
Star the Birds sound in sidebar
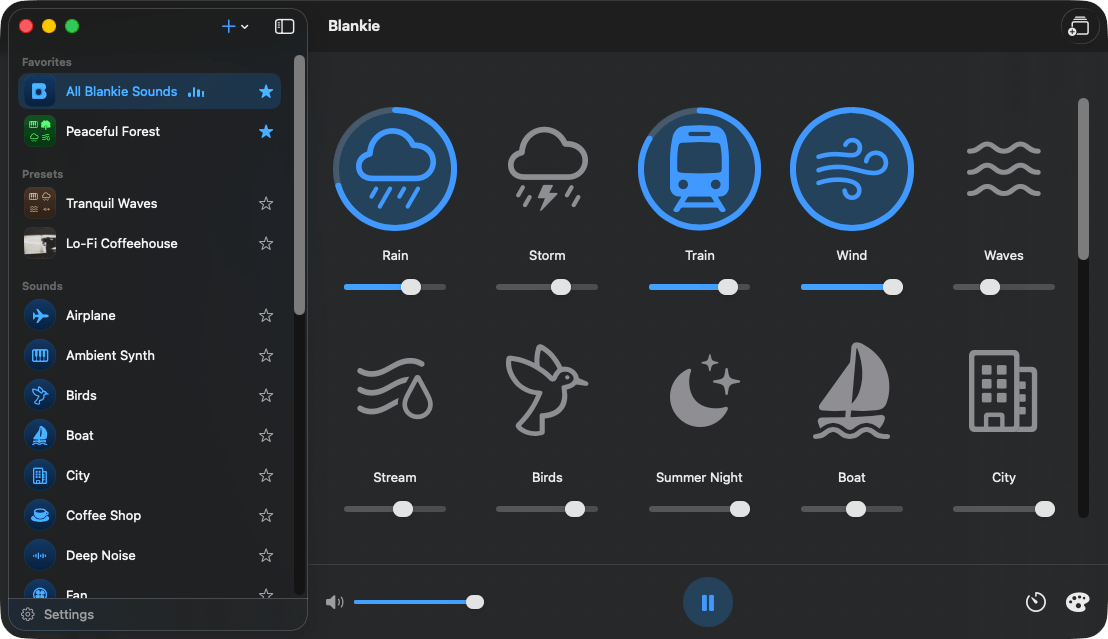[266, 395]
